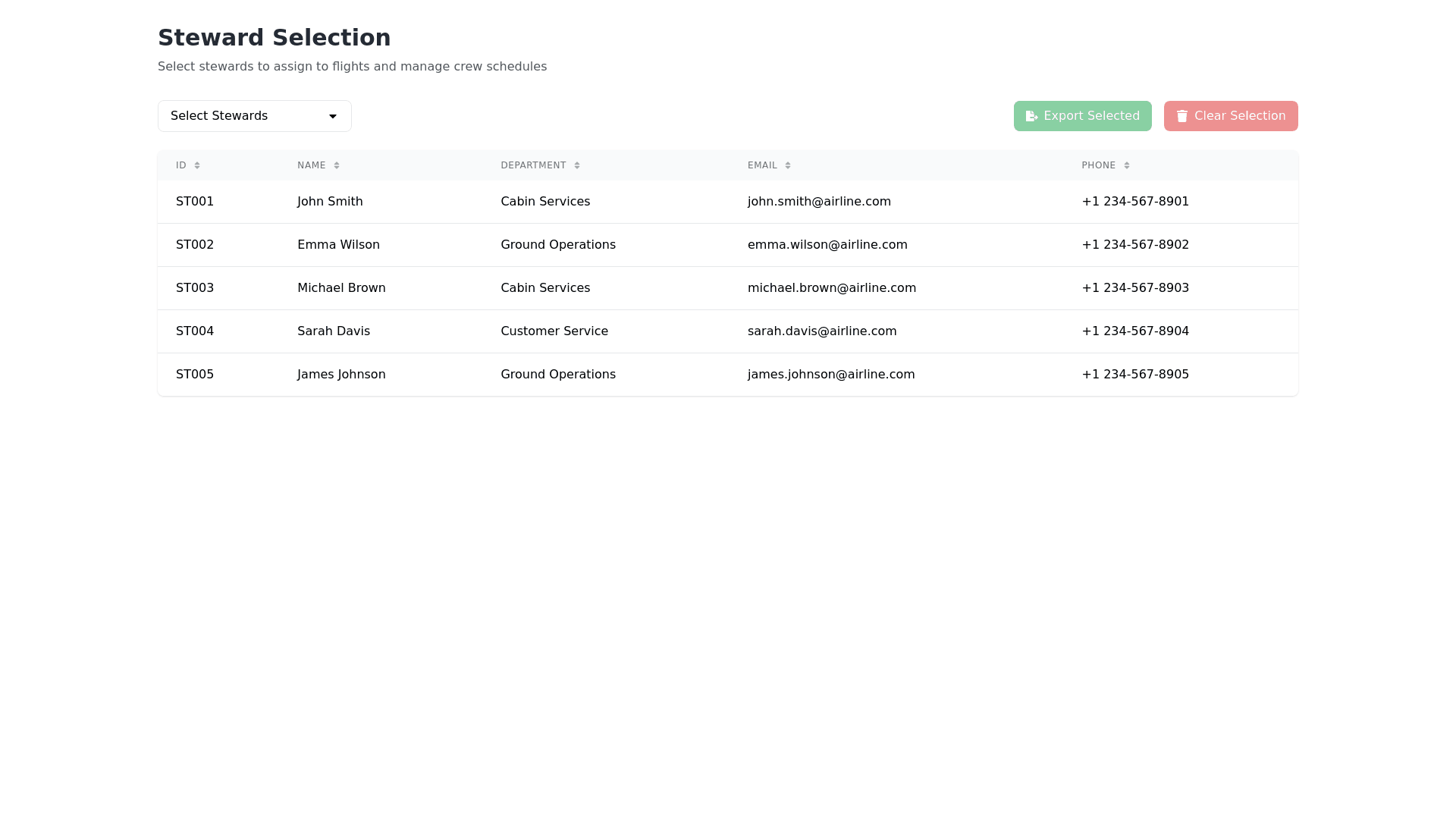This screenshot has width=1456, height=819.
Task: Click sarah.davis@airline.com email cell
Action: tap(822, 331)
